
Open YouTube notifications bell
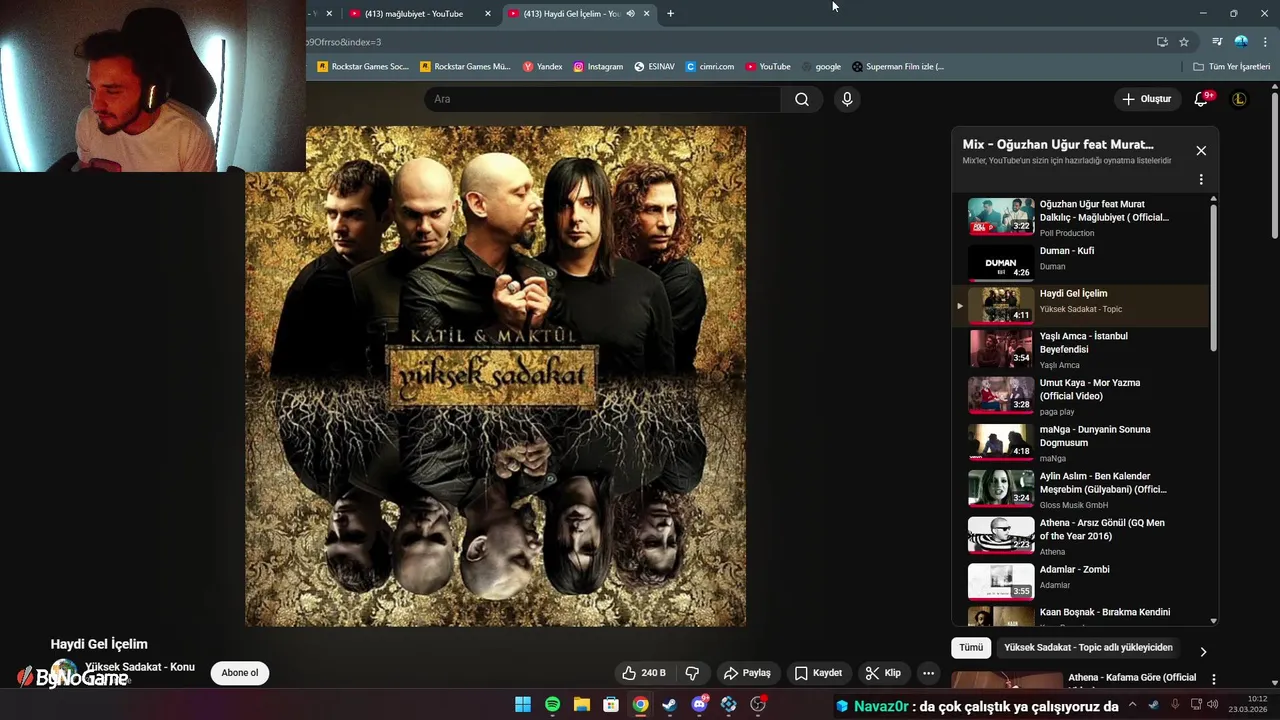(1201, 99)
